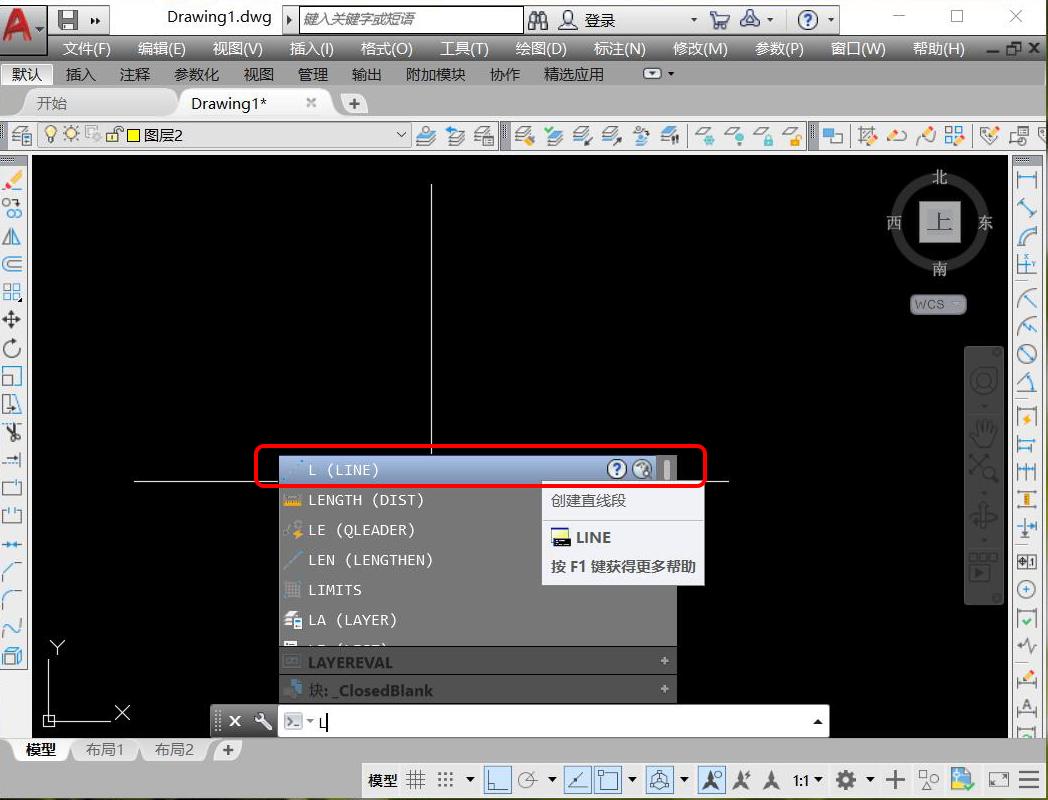Image resolution: width=1048 pixels, height=800 pixels.
Task: Select the Erase tool in left toolbar
Action: [12, 181]
